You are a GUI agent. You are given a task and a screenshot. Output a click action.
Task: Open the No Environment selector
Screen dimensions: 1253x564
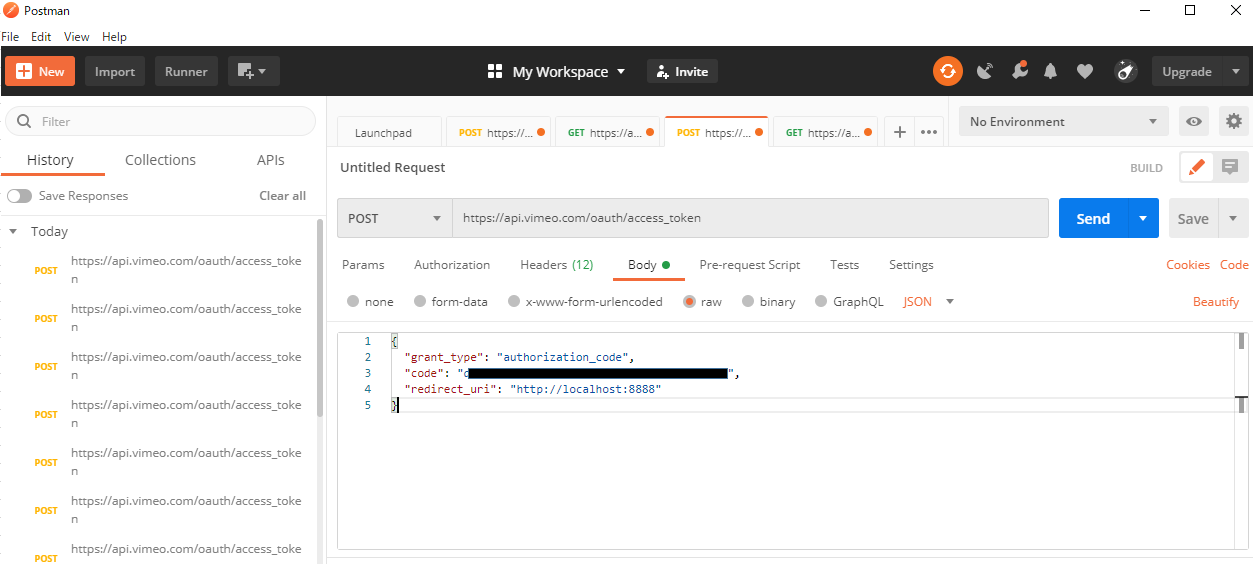coord(1063,121)
